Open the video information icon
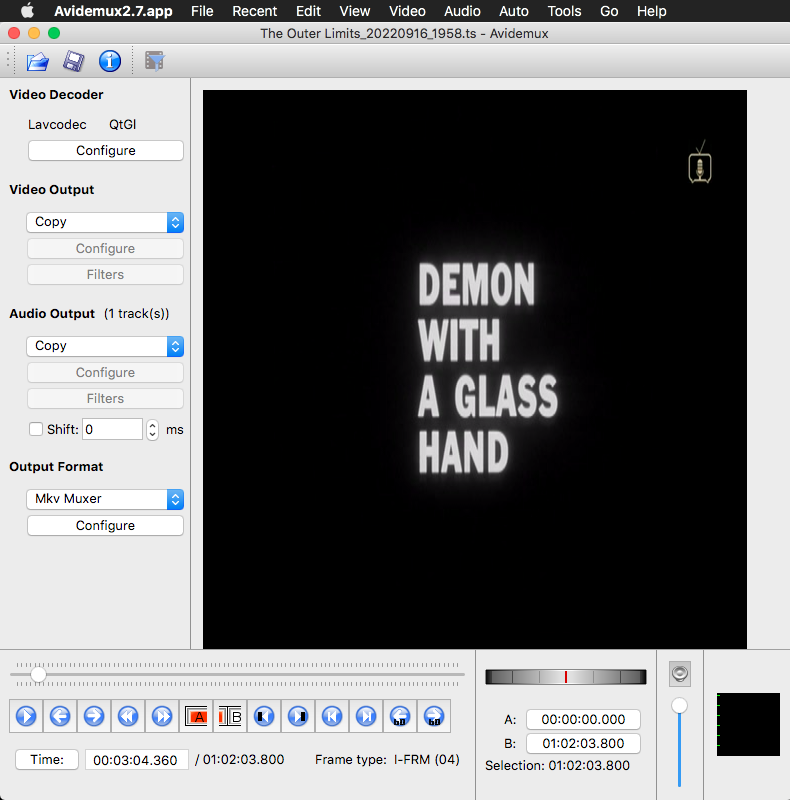 pyautogui.click(x=109, y=62)
